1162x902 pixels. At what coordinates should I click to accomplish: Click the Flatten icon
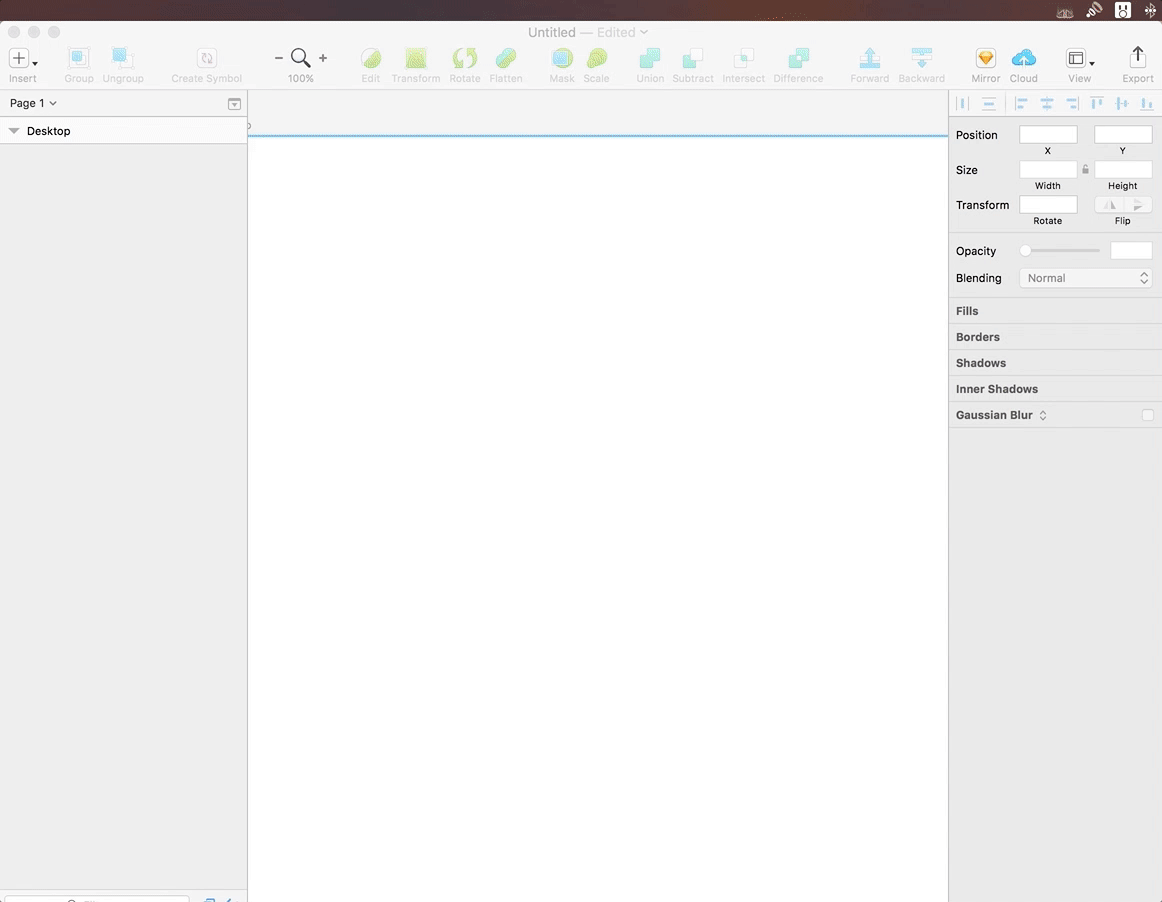tap(505, 58)
